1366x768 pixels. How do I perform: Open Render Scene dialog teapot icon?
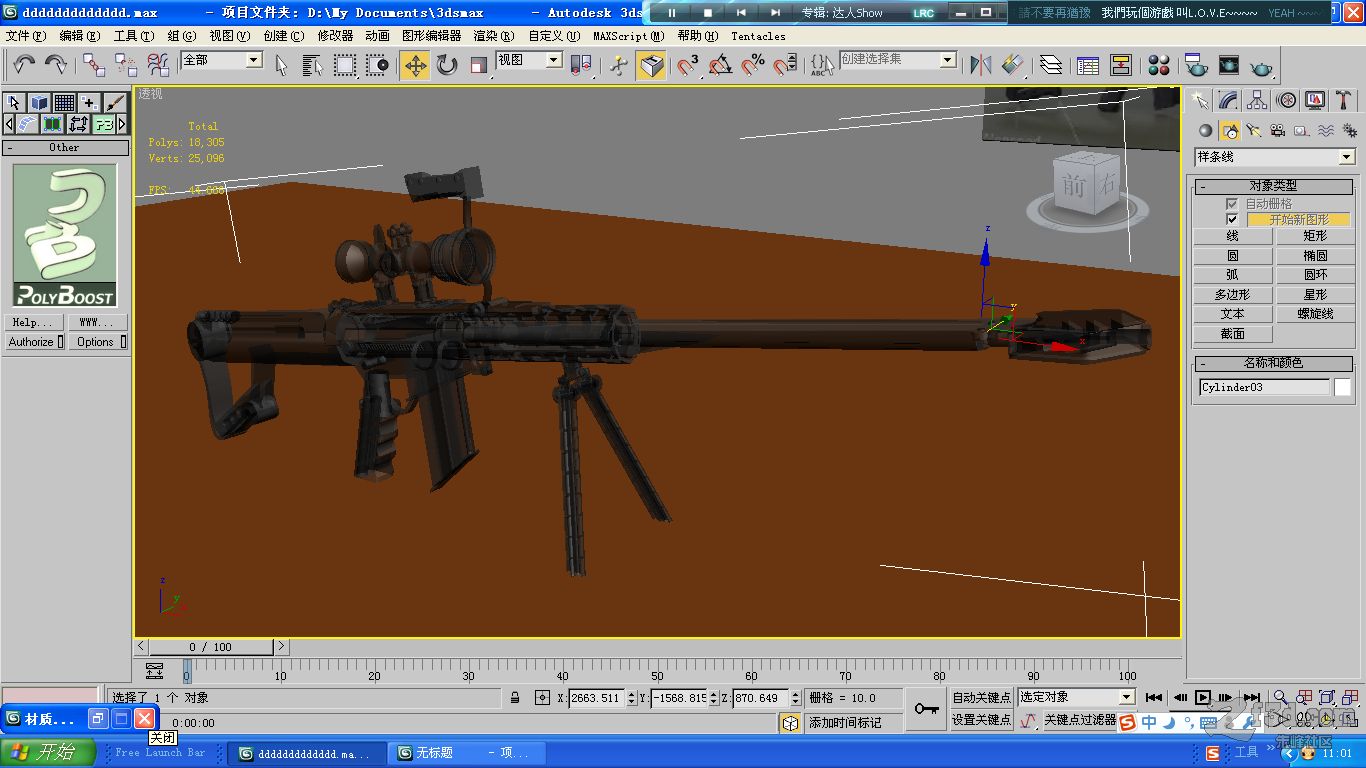[x=1196, y=65]
